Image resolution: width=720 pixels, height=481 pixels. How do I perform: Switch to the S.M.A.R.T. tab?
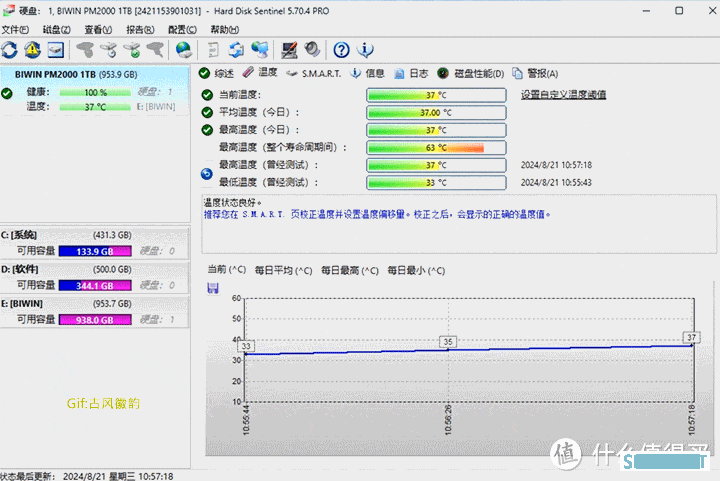tap(314, 73)
